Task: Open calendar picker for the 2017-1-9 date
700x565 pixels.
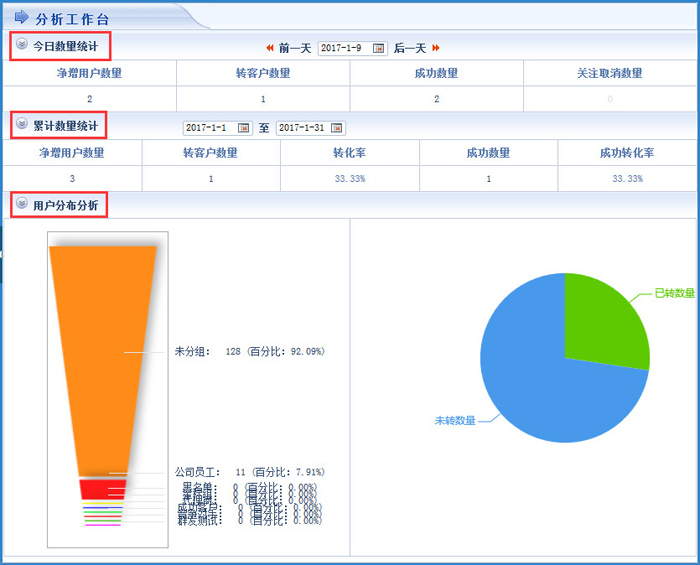Action: tap(379, 48)
